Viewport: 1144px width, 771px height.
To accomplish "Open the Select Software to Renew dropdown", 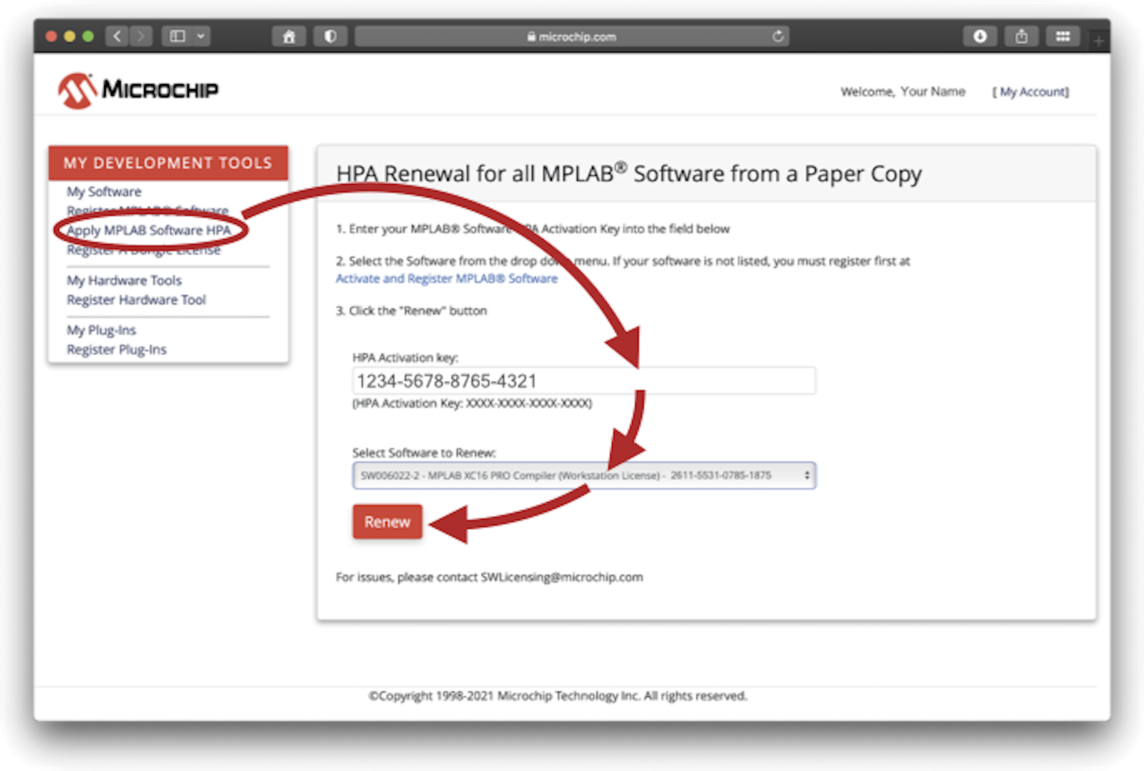I will point(584,475).
